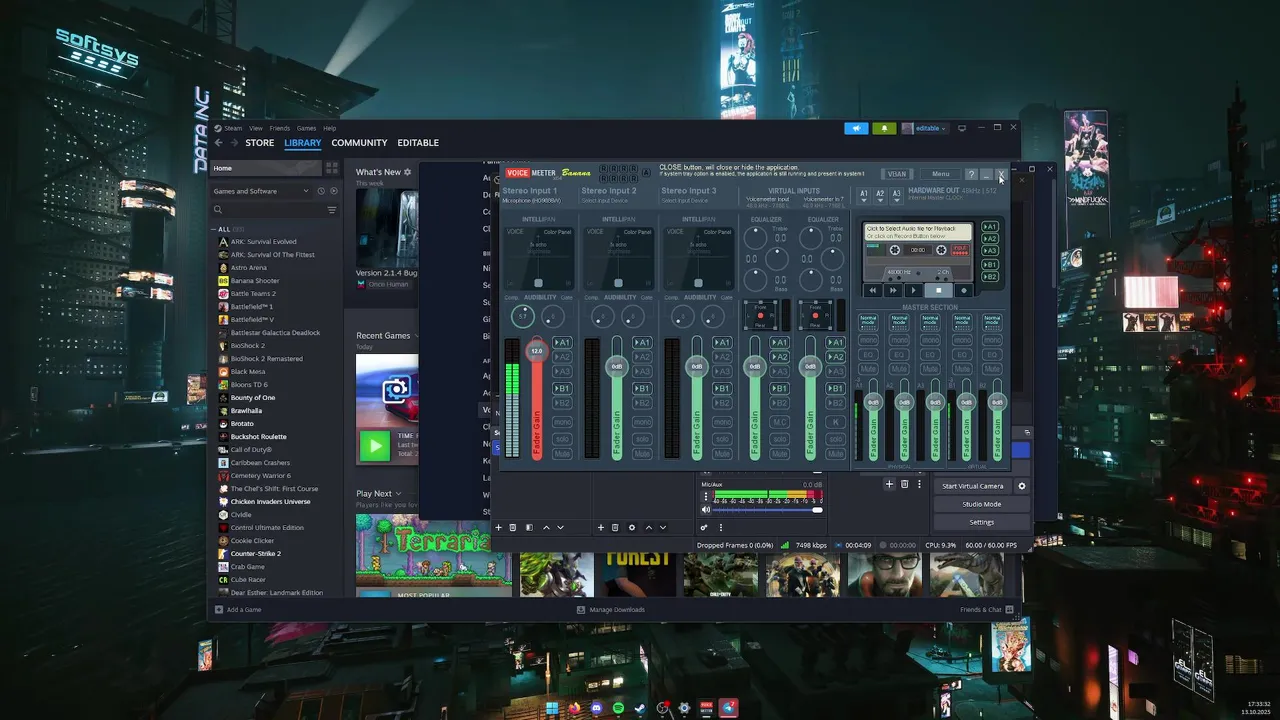Enable solo on Stereo Input 2
The image size is (1280, 720).
click(x=641, y=438)
